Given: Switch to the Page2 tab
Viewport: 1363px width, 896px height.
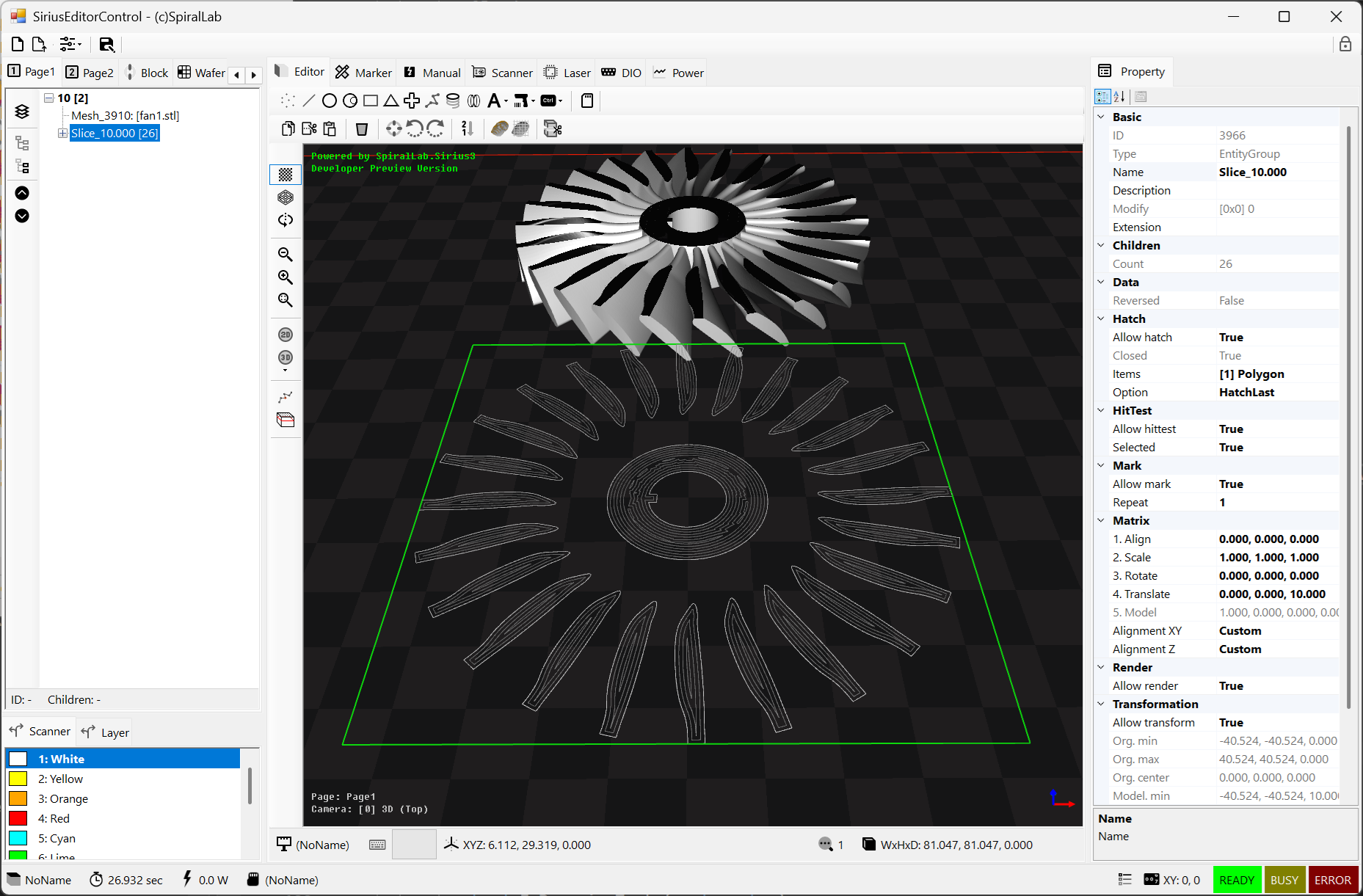Looking at the screenshot, I should pos(90,73).
